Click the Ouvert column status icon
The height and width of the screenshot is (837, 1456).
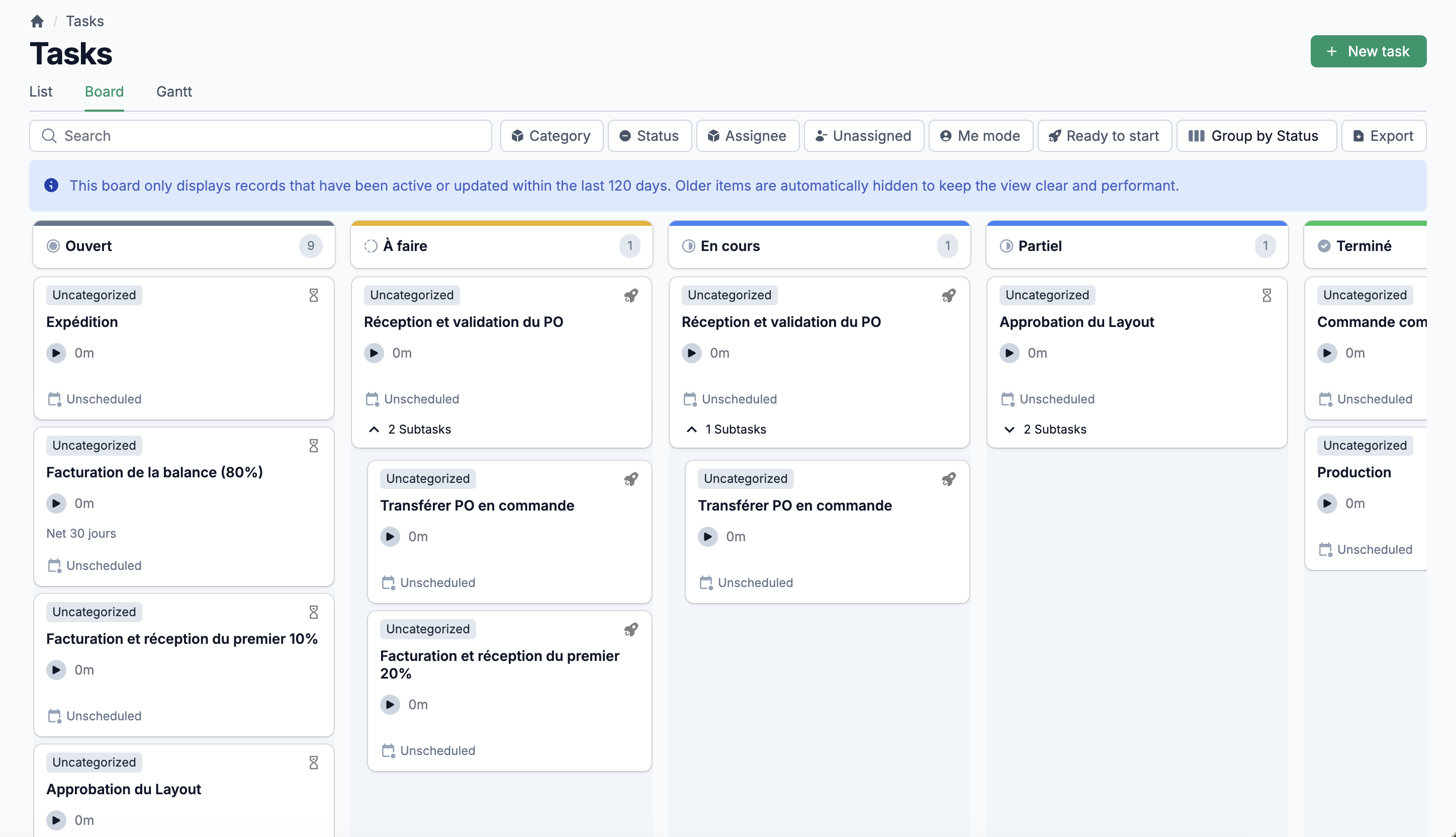53,246
